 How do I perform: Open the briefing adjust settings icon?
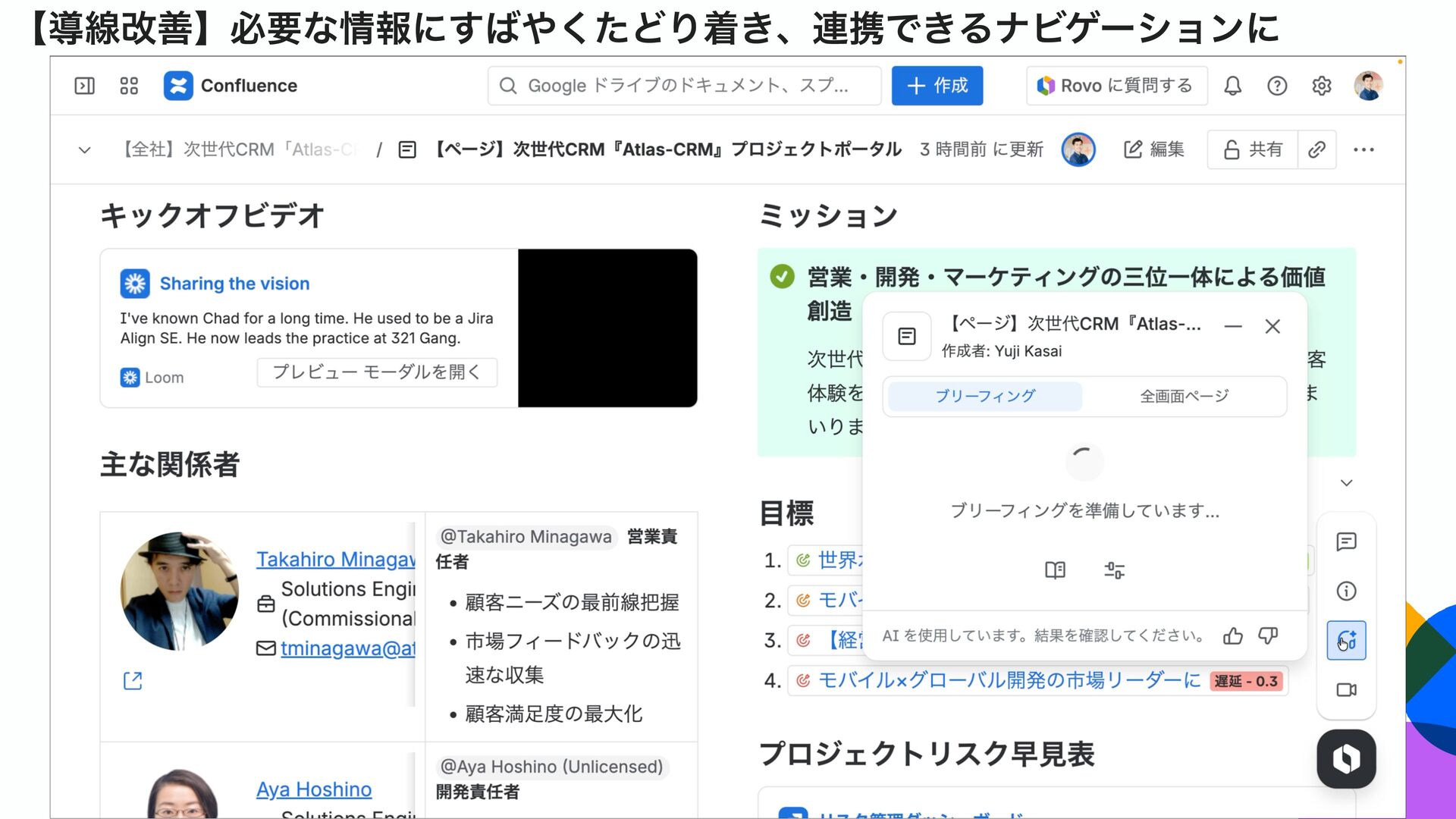click(x=1114, y=570)
